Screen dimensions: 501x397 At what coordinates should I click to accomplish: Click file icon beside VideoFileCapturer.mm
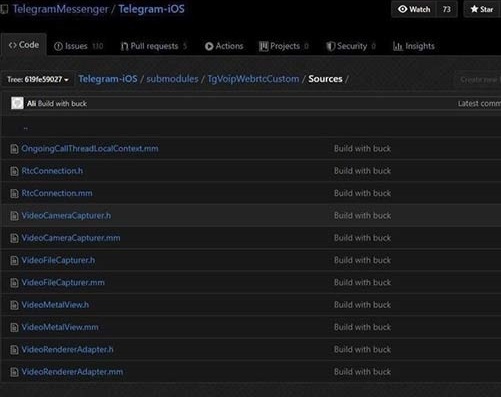(x=14, y=283)
